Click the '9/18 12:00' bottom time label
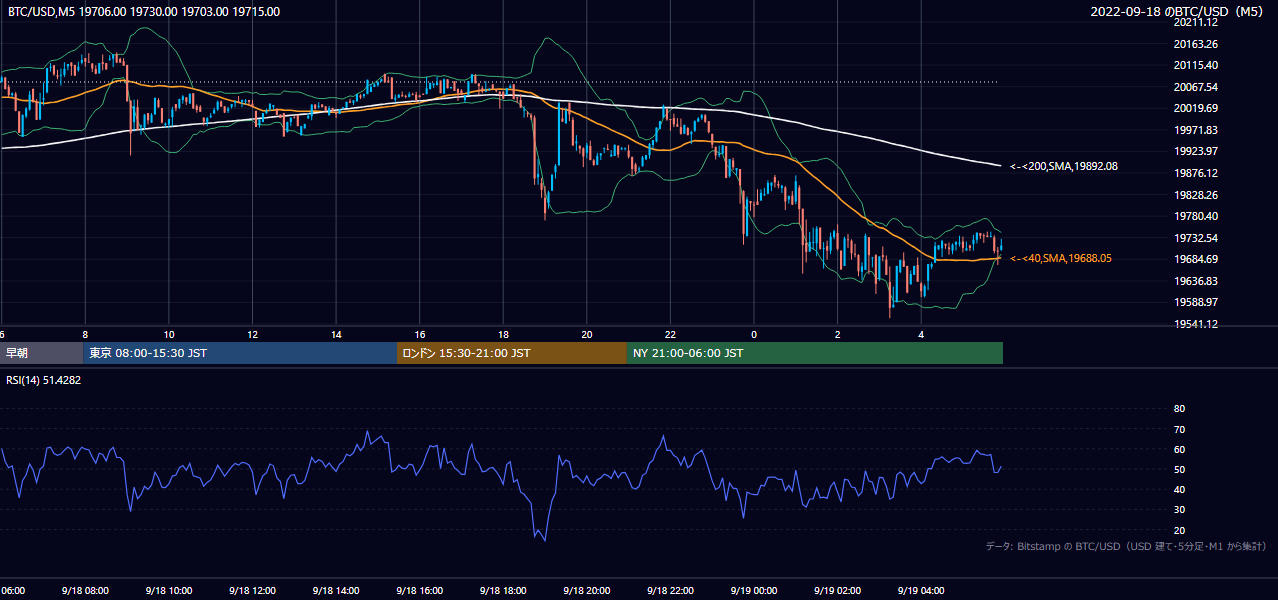1278x600 pixels. pyautogui.click(x=251, y=591)
